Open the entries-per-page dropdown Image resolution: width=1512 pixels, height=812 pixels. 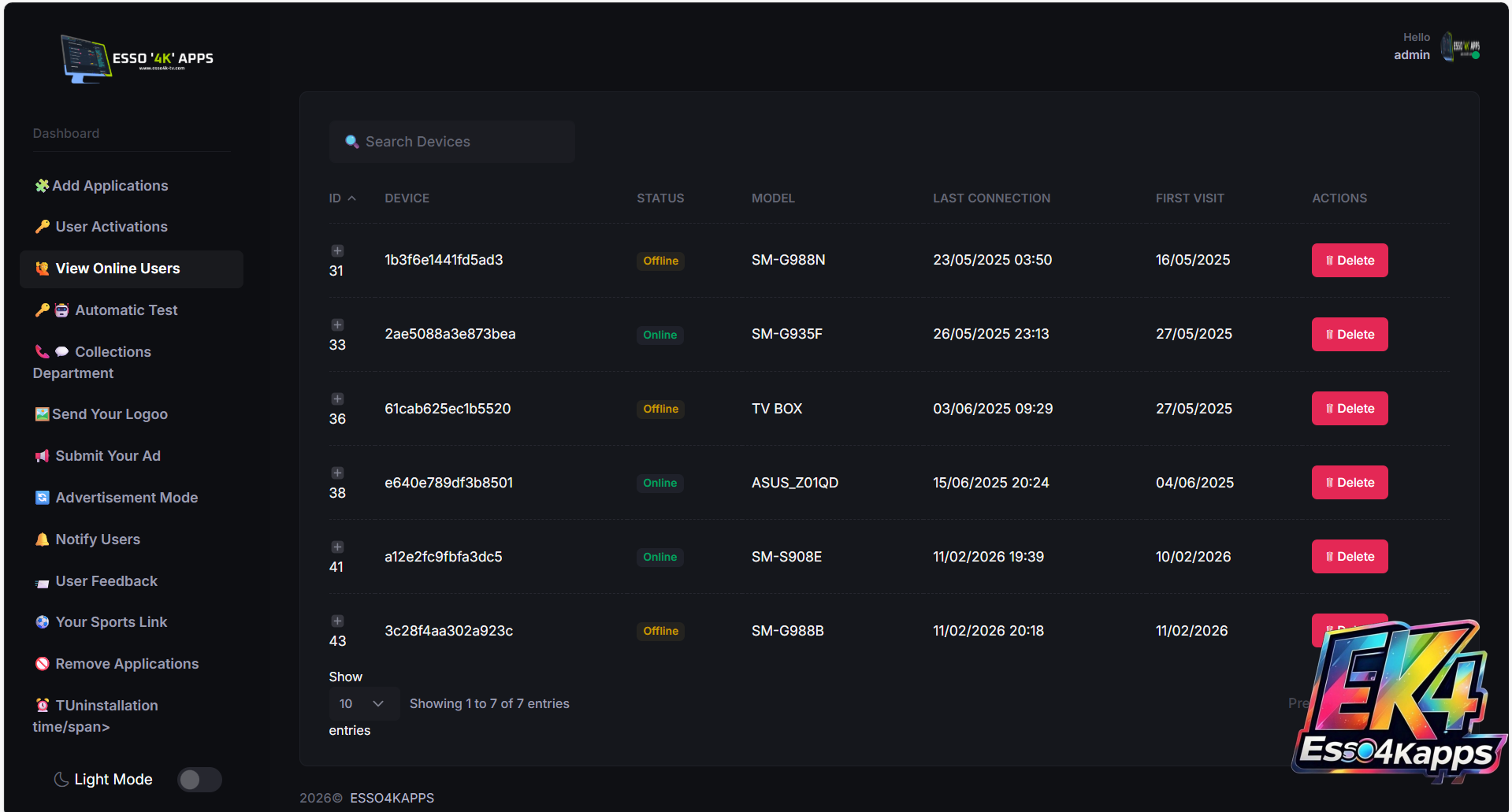(x=362, y=704)
